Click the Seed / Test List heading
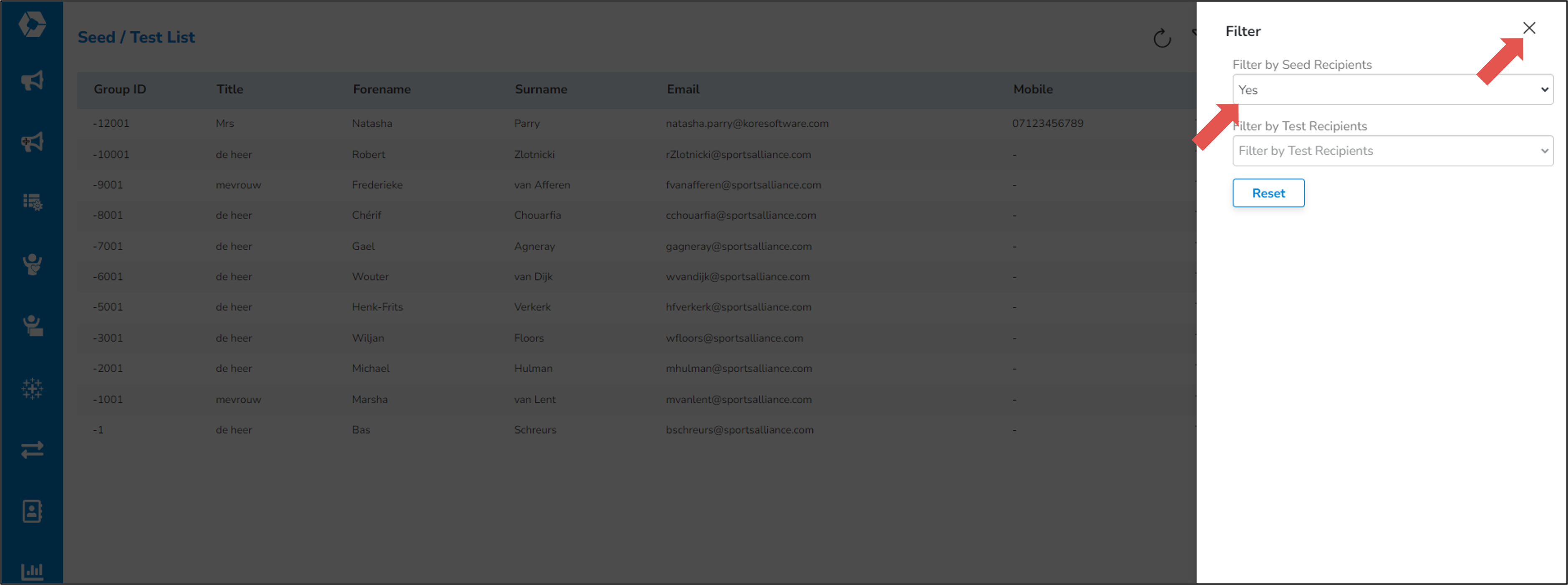 pos(136,37)
